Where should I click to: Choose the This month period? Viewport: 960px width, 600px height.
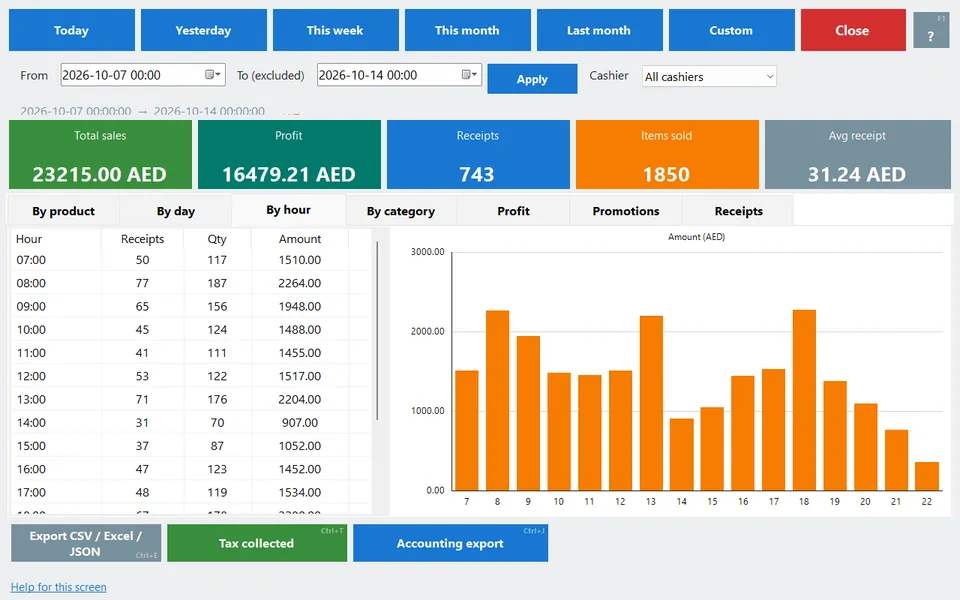468,30
